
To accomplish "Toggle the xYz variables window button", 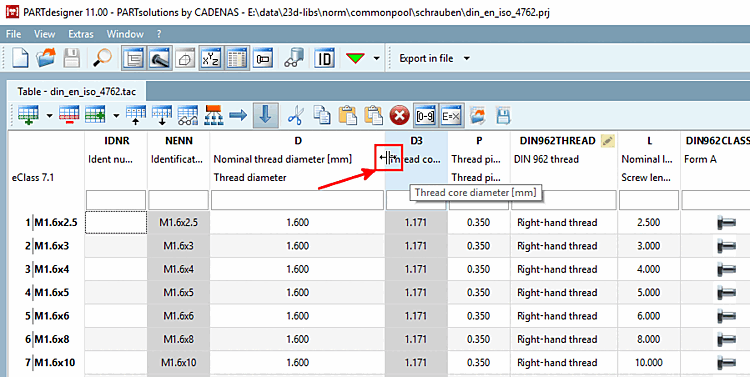I will pos(210,58).
